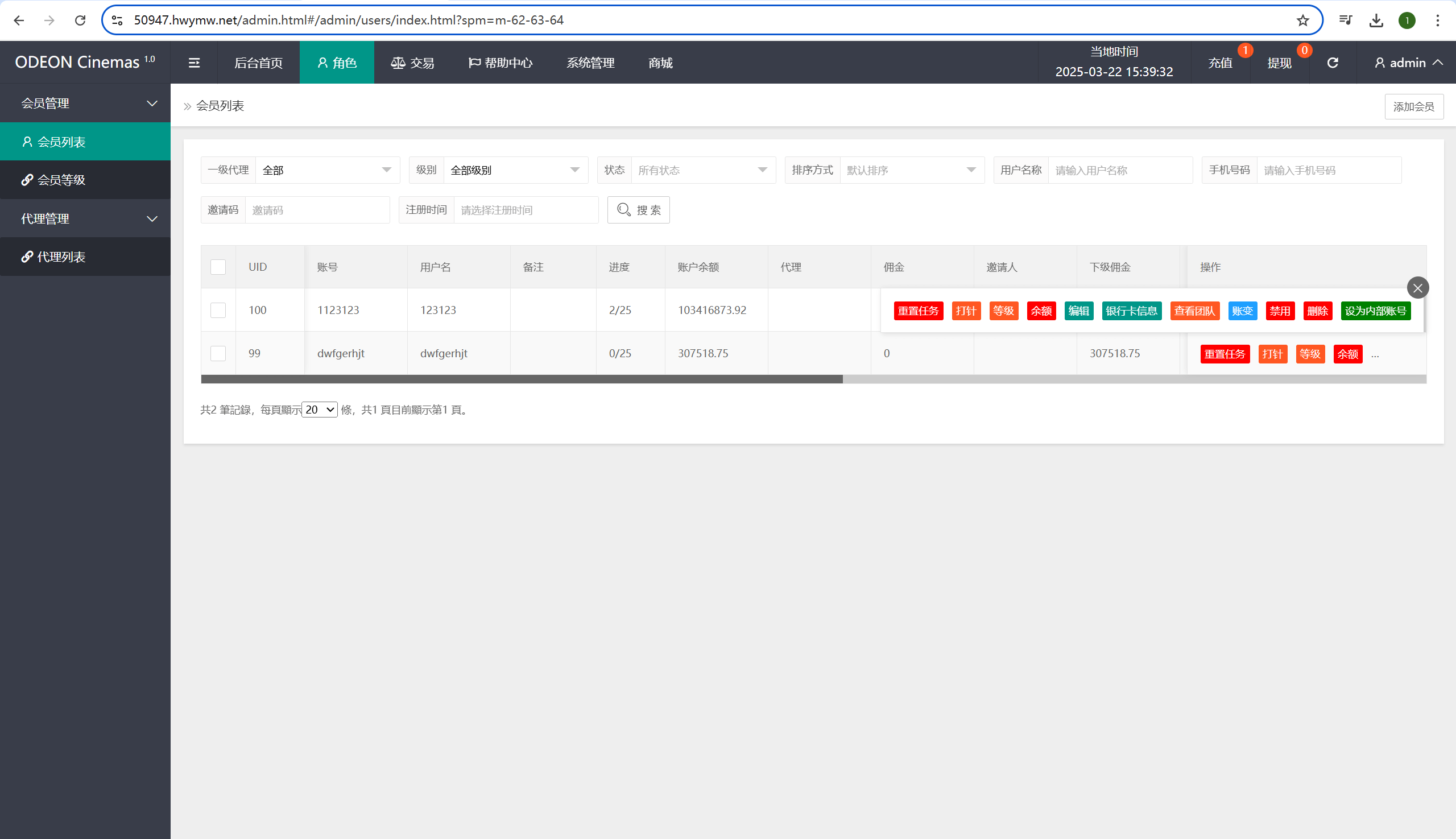Open Chrome three-dot menu
Image resolution: width=1456 pixels, height=839 pixels.
click(1438, 20)
